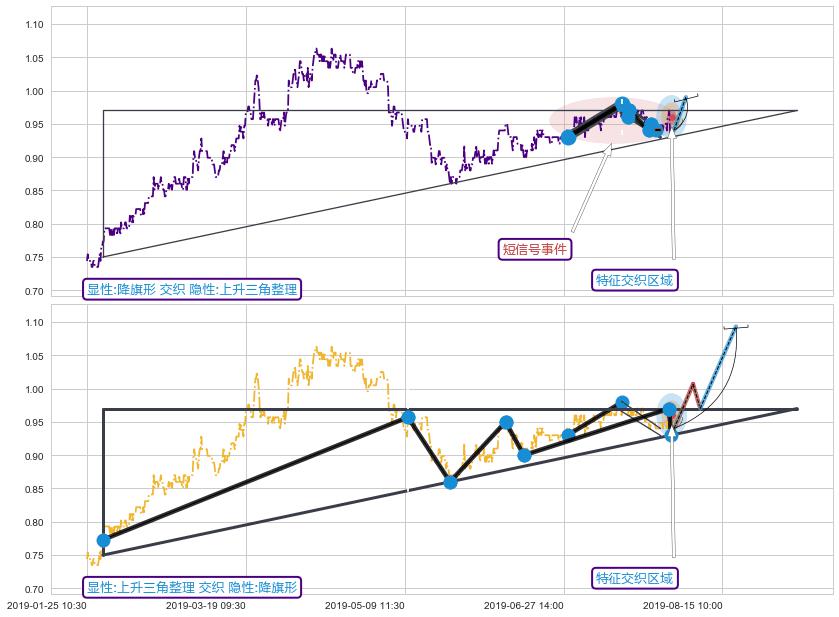Image resolution: width=839 pixels, height=617 pixels.
Task: Click the tip of the blue projection arrow
Action: click(736, 326)
